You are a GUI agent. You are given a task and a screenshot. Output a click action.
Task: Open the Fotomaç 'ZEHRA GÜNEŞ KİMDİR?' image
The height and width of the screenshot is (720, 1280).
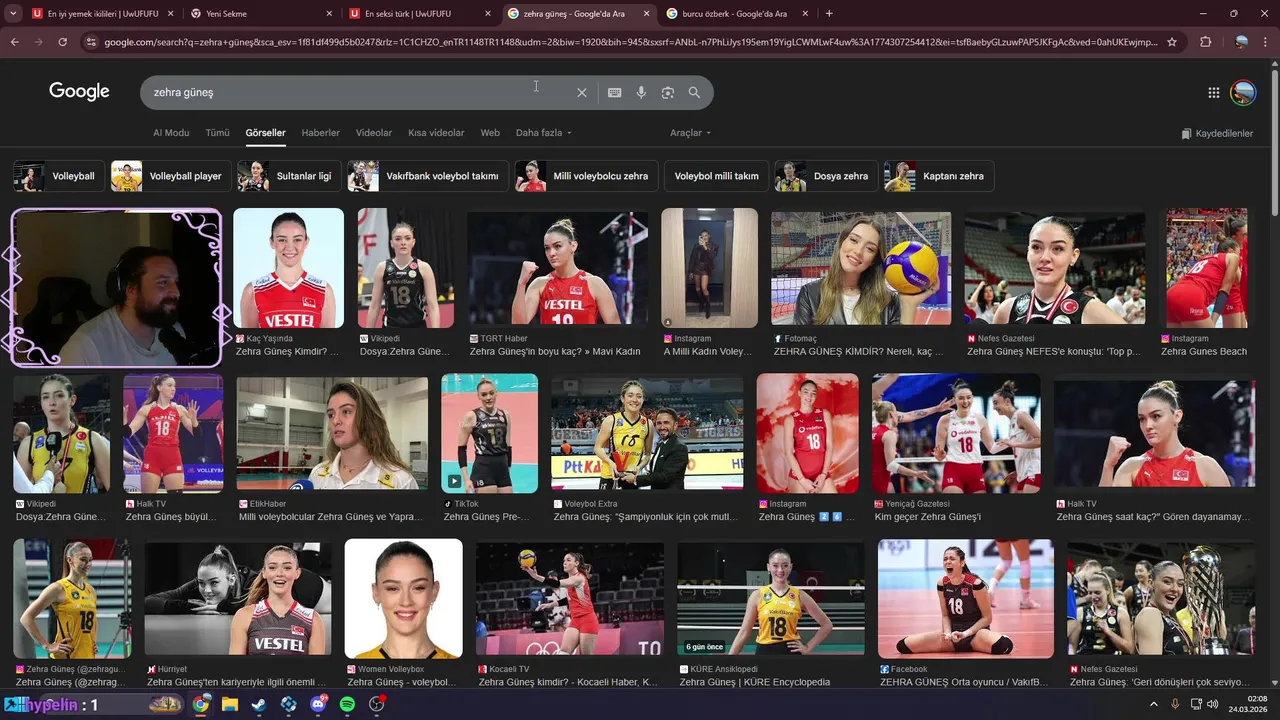861,268
